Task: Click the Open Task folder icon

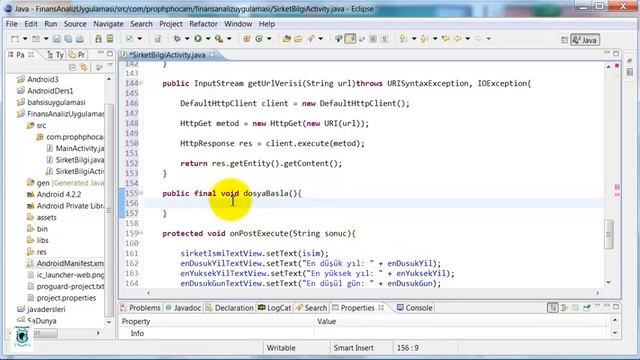Action: tap(298, 39)
